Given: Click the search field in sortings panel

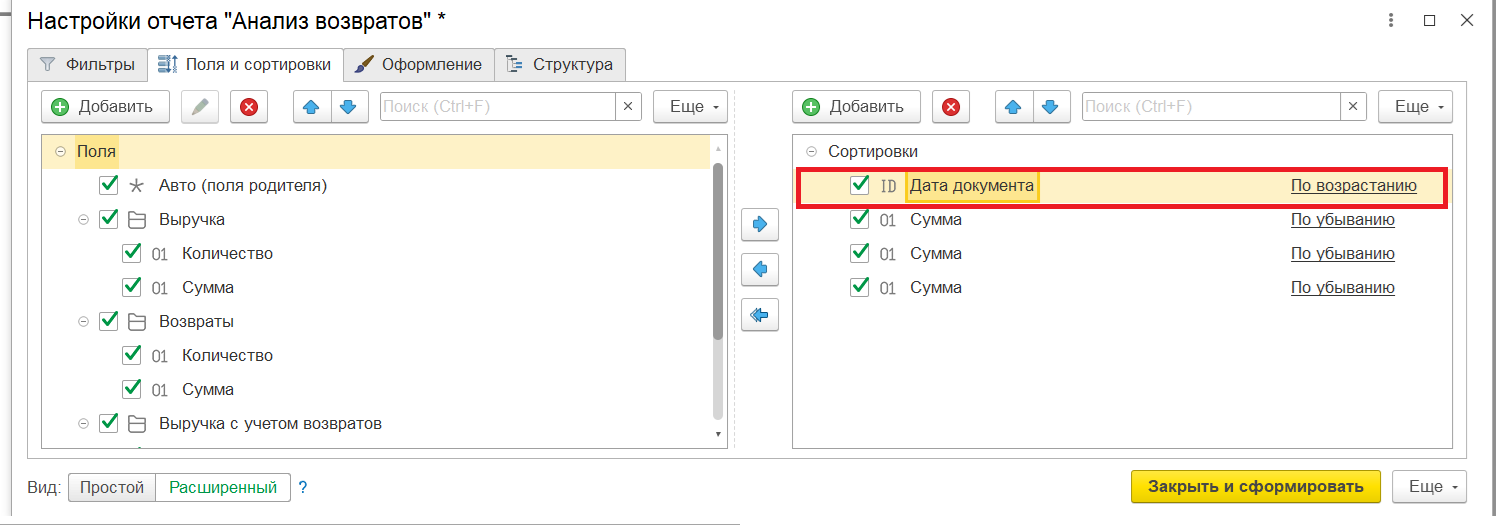Looking at the screenshot, I should pyautogui.click(x=1210, y=107).
